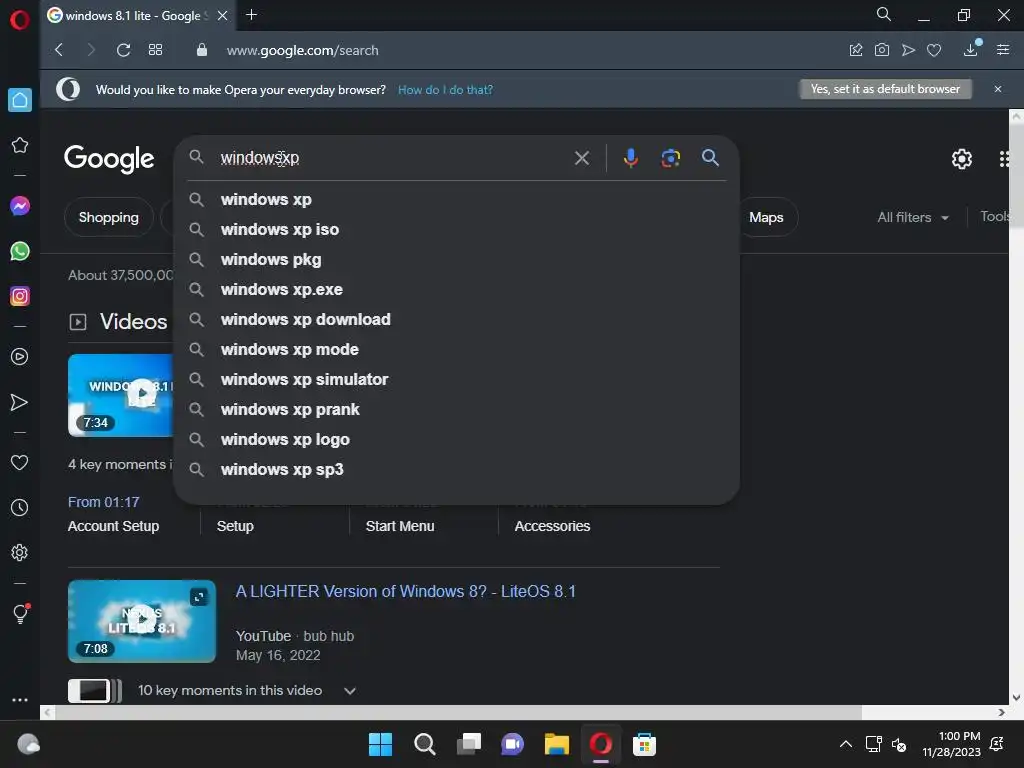Choose suggestion windows xp

point(456,200)
